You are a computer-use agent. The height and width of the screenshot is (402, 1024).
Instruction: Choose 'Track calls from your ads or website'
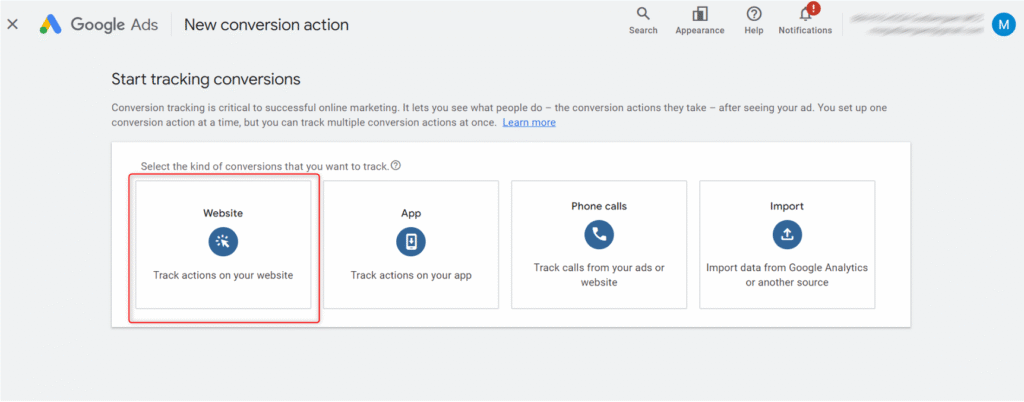[599, 275]
